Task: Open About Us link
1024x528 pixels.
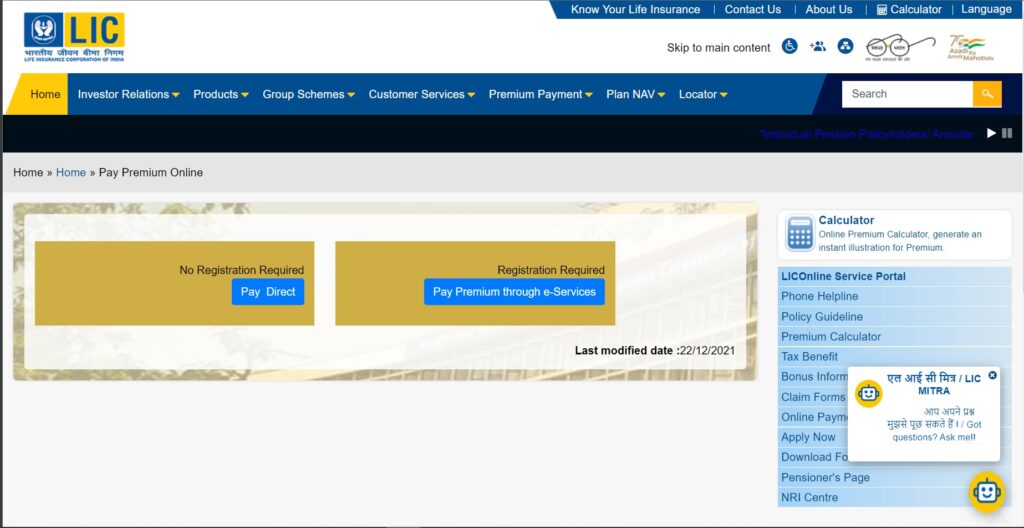Action: click(829, 9)
